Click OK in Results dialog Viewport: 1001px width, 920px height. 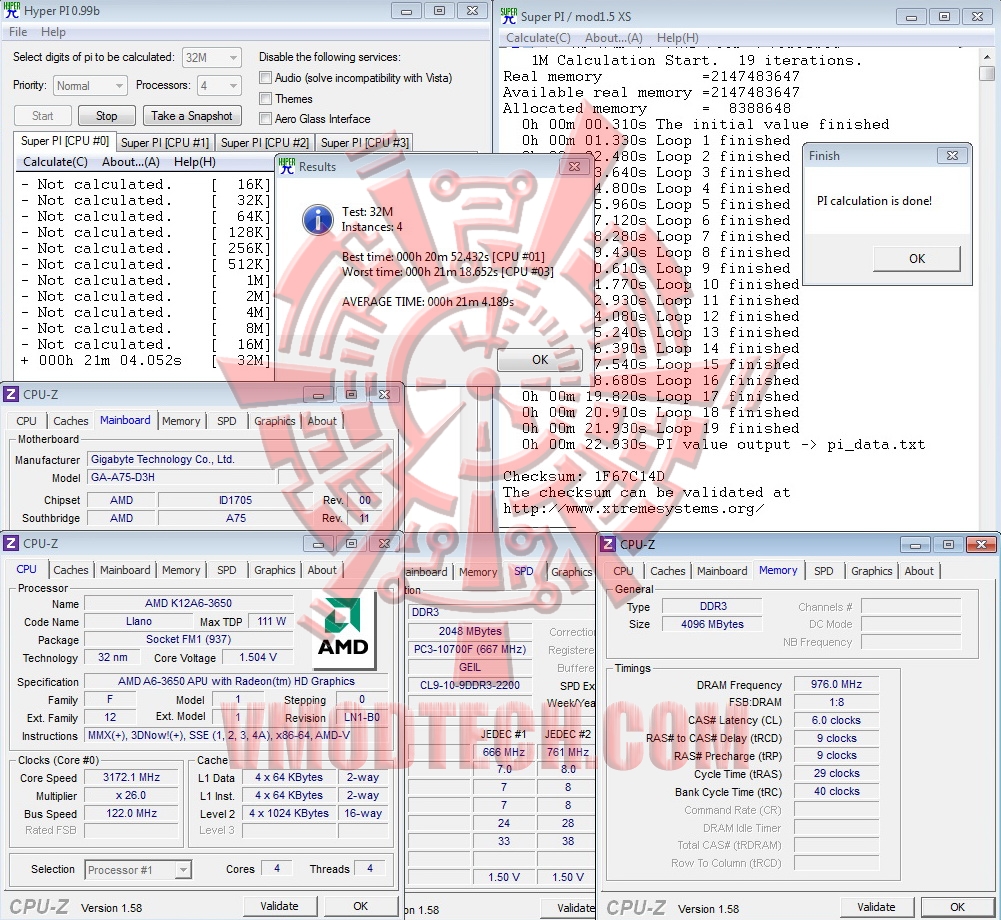540,359
